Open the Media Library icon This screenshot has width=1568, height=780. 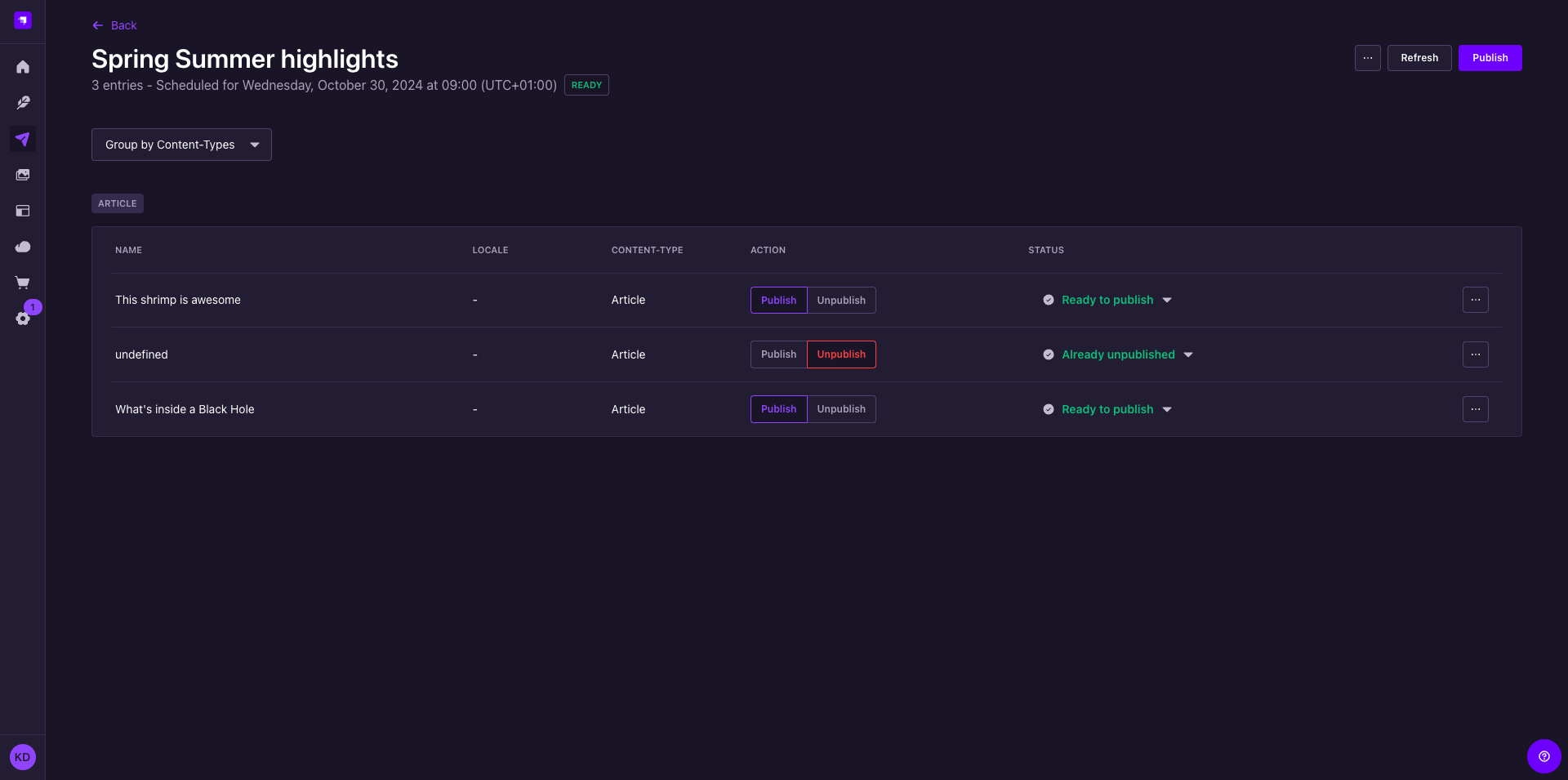pyautogui.click(x=23, y=175)
